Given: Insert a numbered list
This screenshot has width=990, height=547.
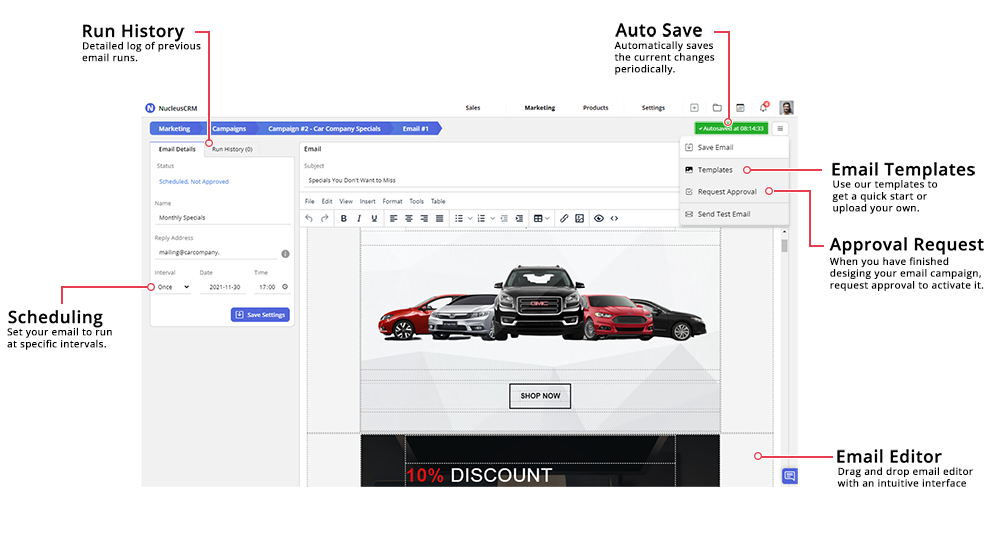Looking at the screenshot, I should [481, 219].
